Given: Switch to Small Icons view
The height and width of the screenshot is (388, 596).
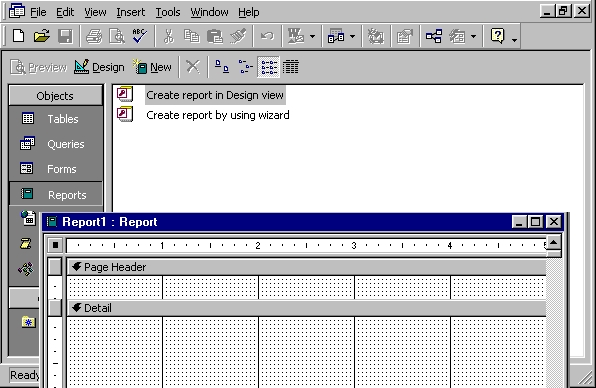Looking at the screenshot, I should [245, 67].
